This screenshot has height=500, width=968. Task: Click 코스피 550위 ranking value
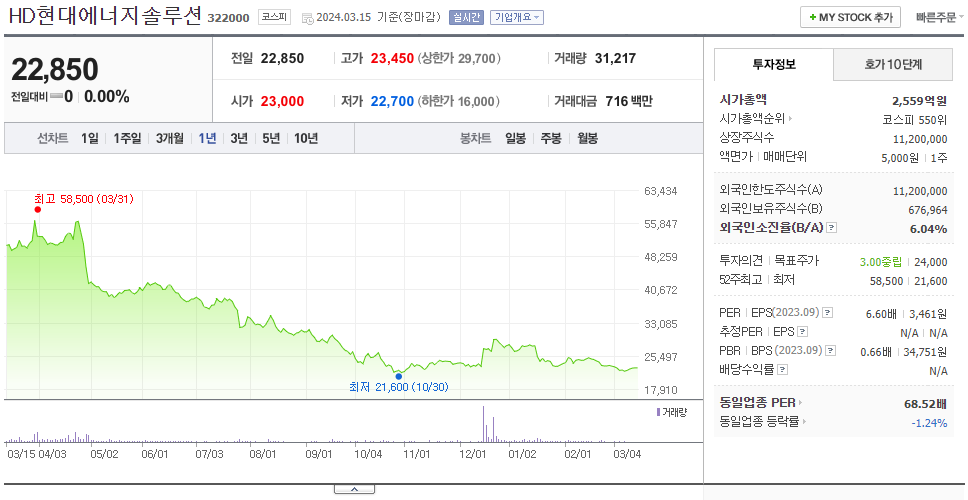point(914,120)
